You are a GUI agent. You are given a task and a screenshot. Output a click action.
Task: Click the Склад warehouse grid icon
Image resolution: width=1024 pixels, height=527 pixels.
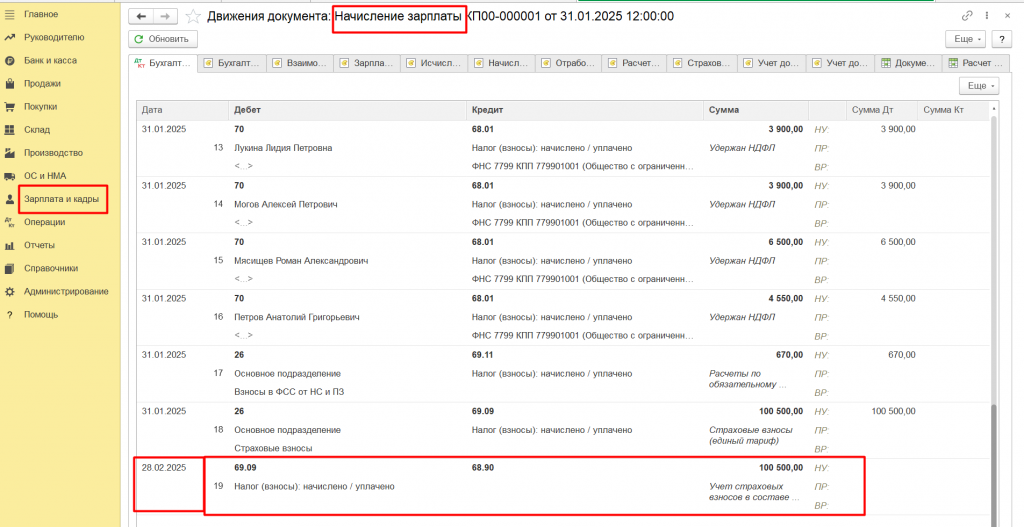[x=9, y=130]
